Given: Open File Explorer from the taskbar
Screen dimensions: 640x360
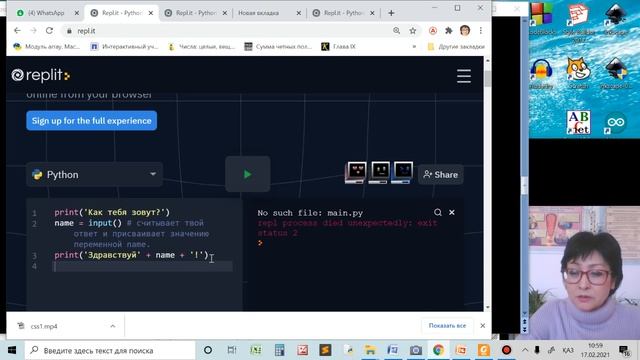Looking at the screenshot, I should 370,350.
